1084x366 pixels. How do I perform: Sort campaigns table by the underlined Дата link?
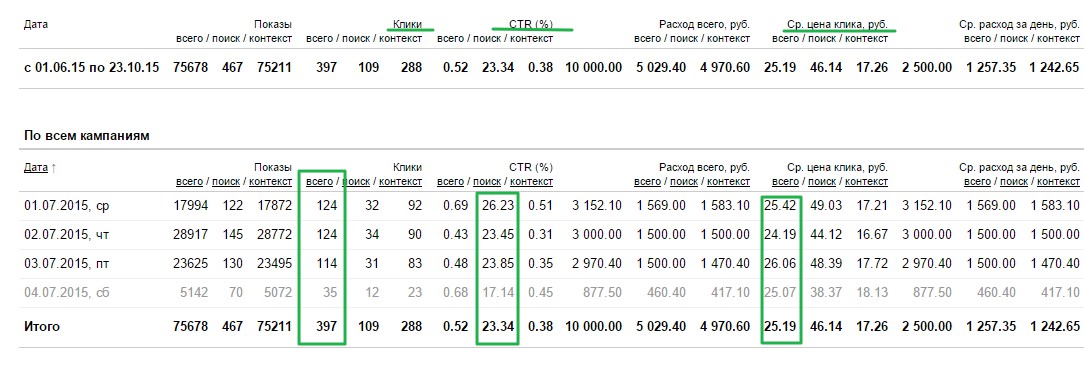coord(36,167)
